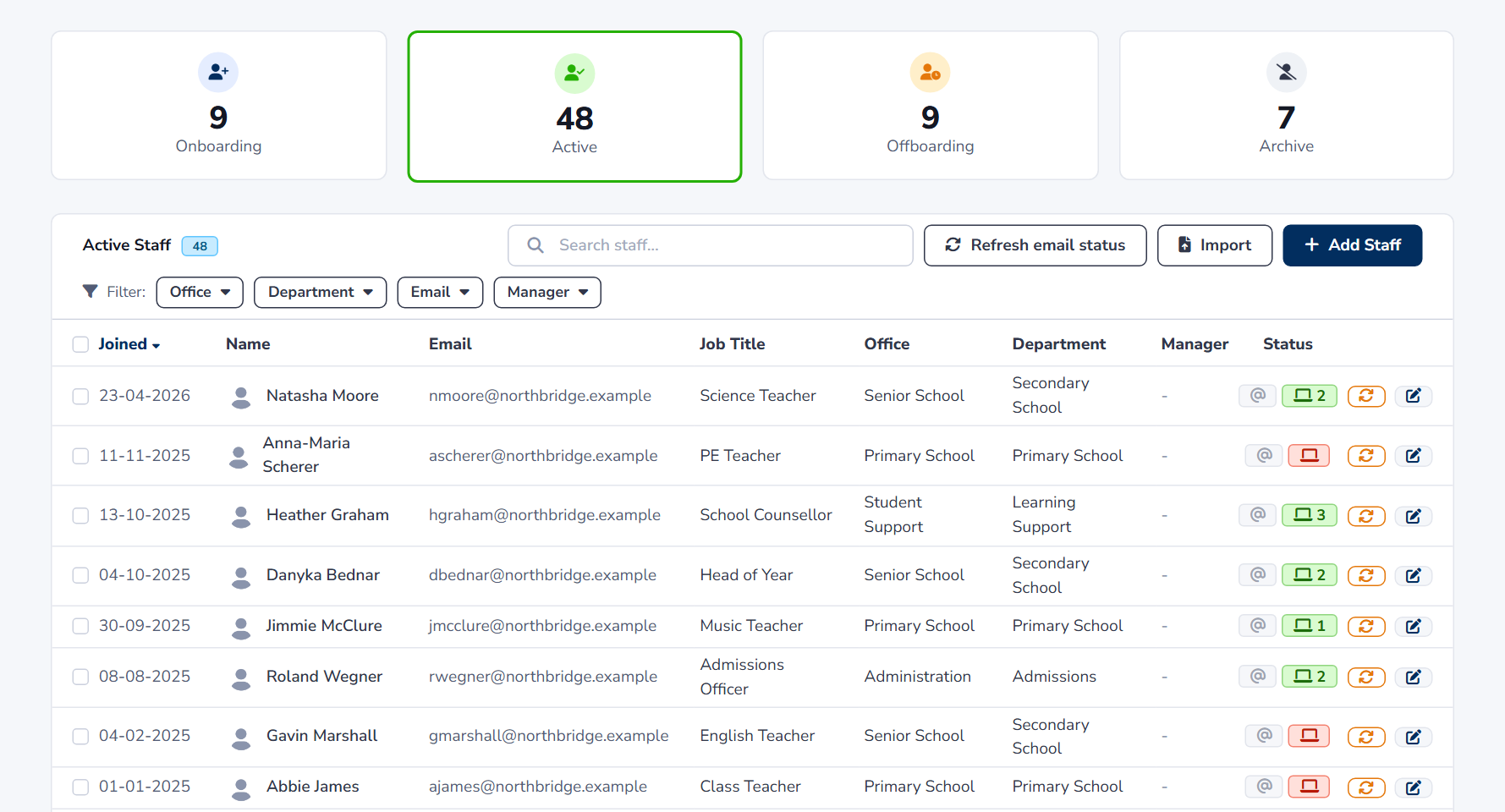Switch to the Onboarding card
The height and width of the screenshot is (812, 1505).
(219, 106)
